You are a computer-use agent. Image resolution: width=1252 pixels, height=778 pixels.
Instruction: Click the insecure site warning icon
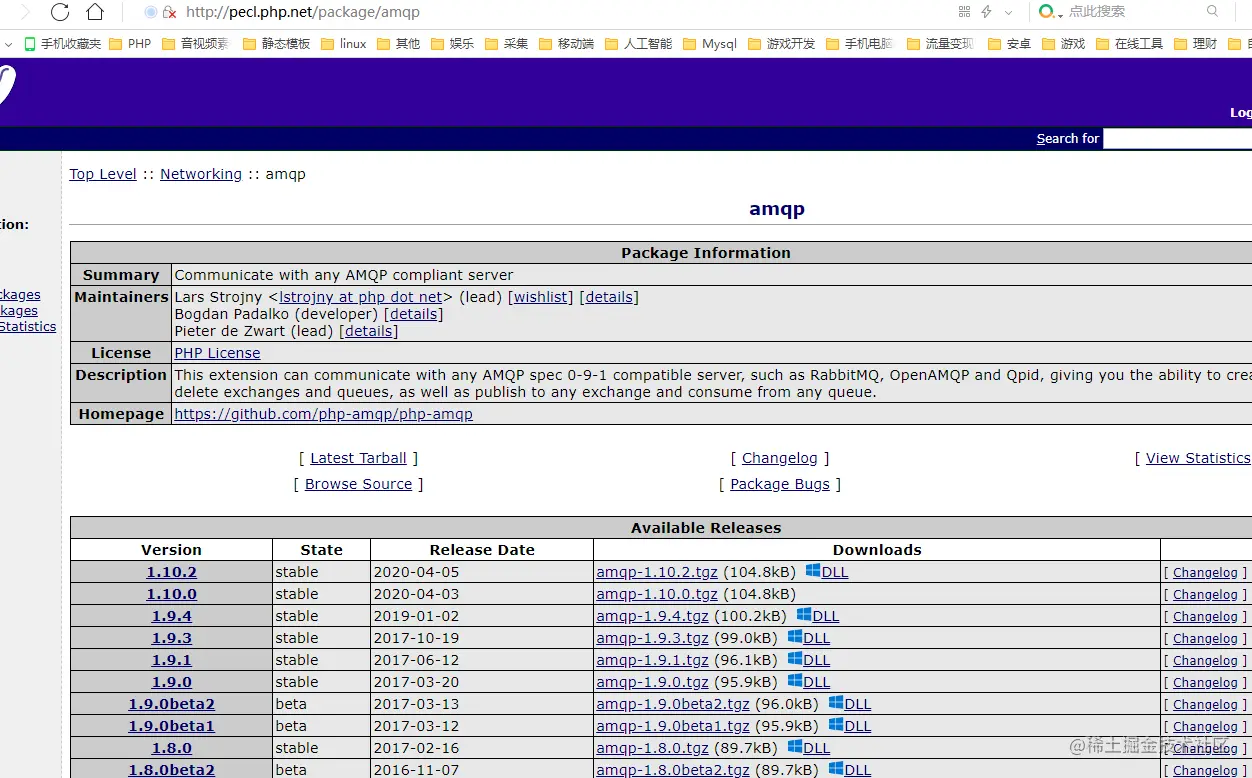169,12
